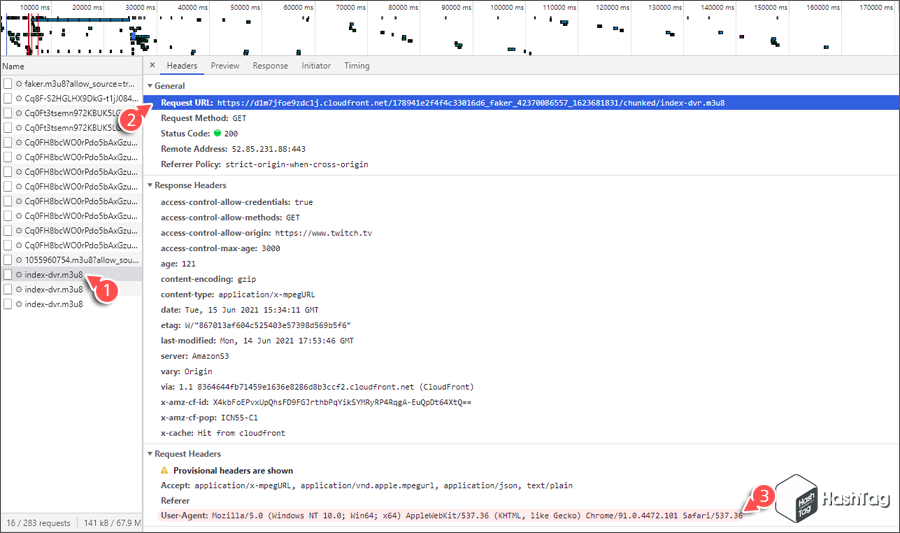Click the 150000 ms mark on timeline overview

(x=770, y=7)
